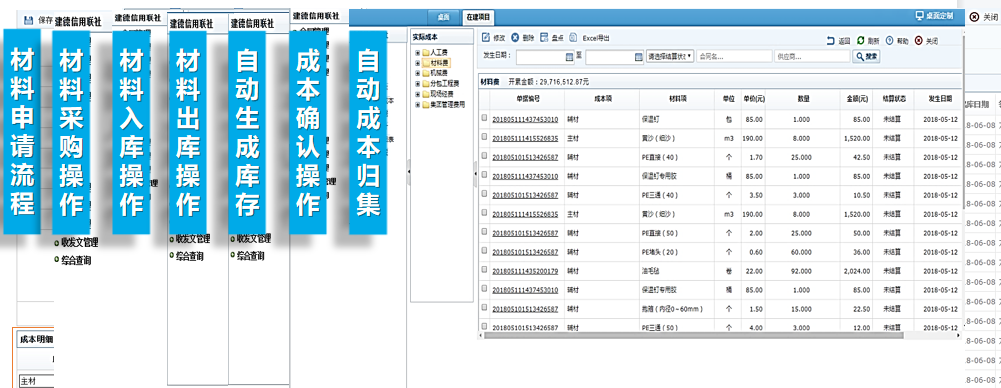Screen dimensions: 1001x388
Task: Check the PE三通（40） row checkbox
Action: tap(485, 194)
